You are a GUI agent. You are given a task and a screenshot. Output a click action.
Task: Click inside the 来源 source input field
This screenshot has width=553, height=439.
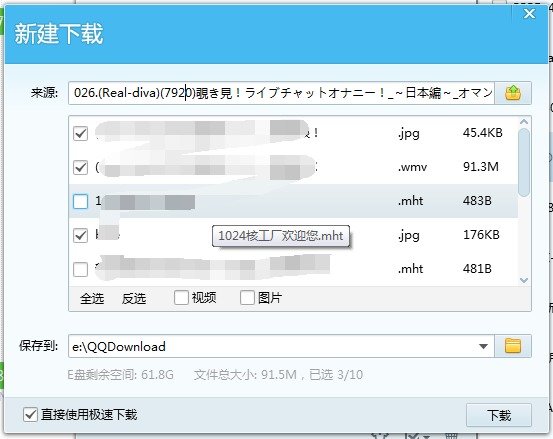pyautogui.click(x=281, y=93)
